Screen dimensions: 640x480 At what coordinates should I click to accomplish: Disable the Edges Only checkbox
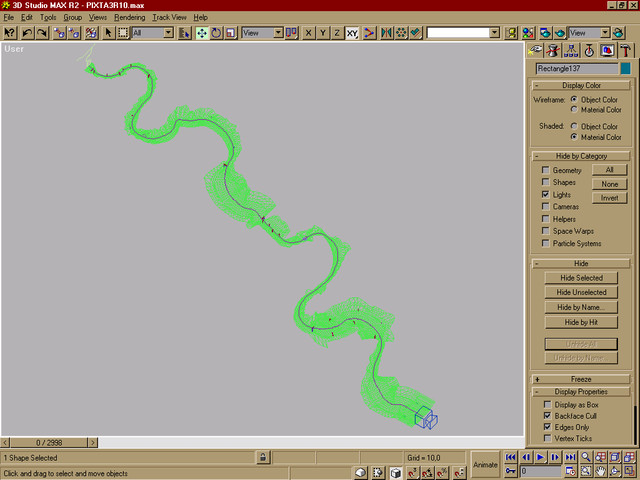pyautogui.click(x=547, y=427)
